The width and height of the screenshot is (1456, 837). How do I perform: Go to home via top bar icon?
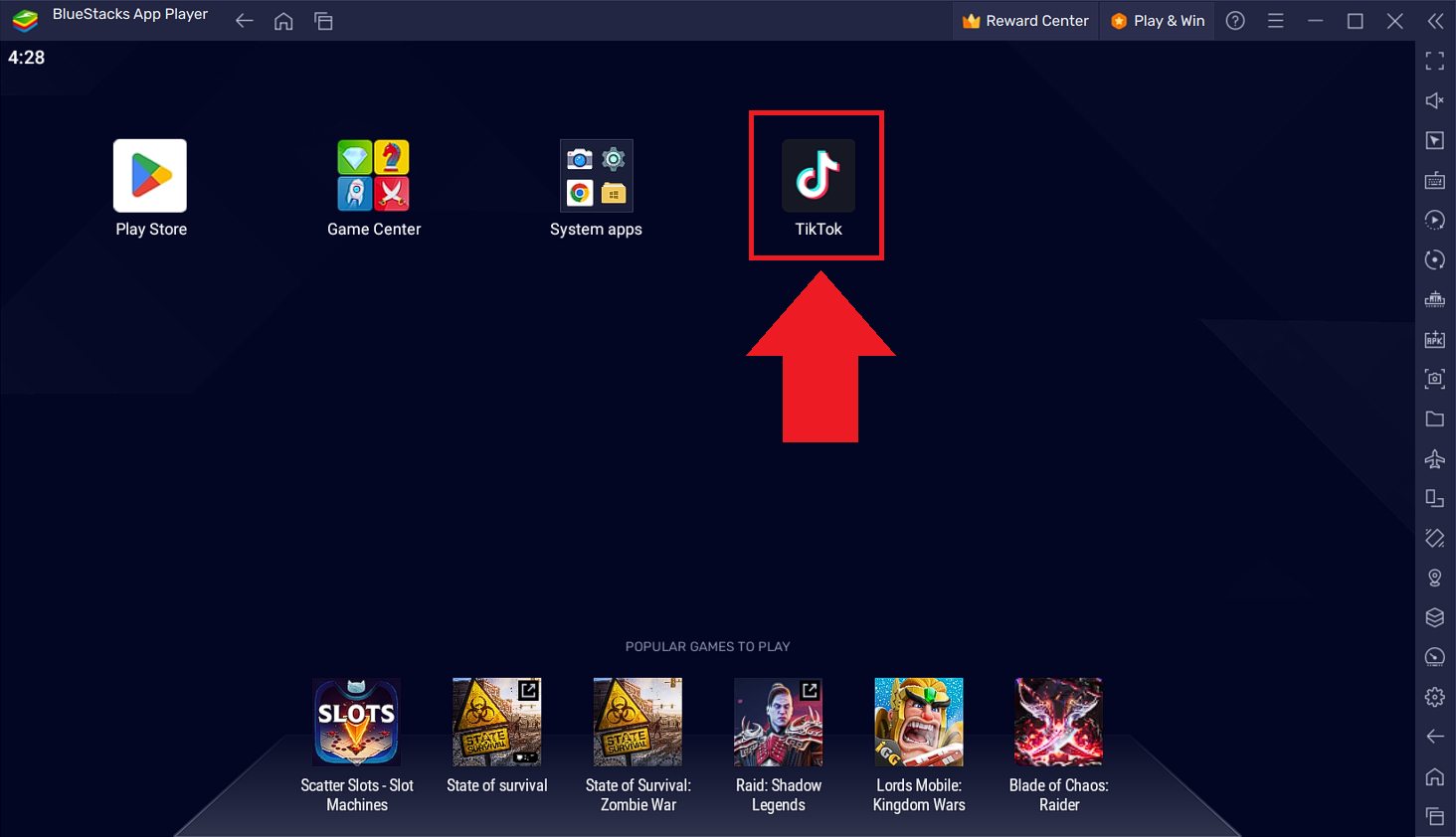click(x=283, y=21)
